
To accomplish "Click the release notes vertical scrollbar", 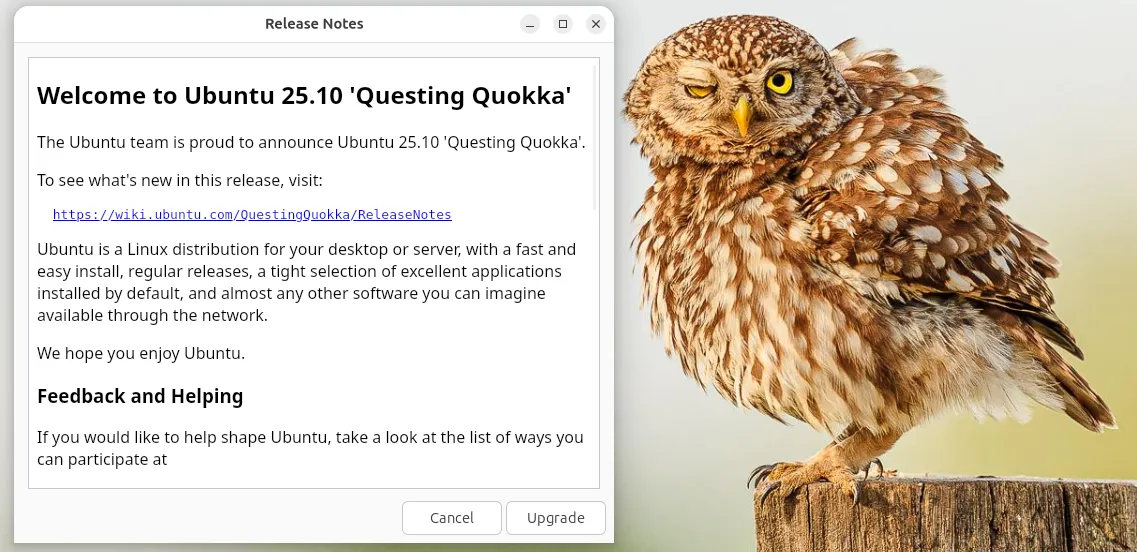I will coord(595,138).
